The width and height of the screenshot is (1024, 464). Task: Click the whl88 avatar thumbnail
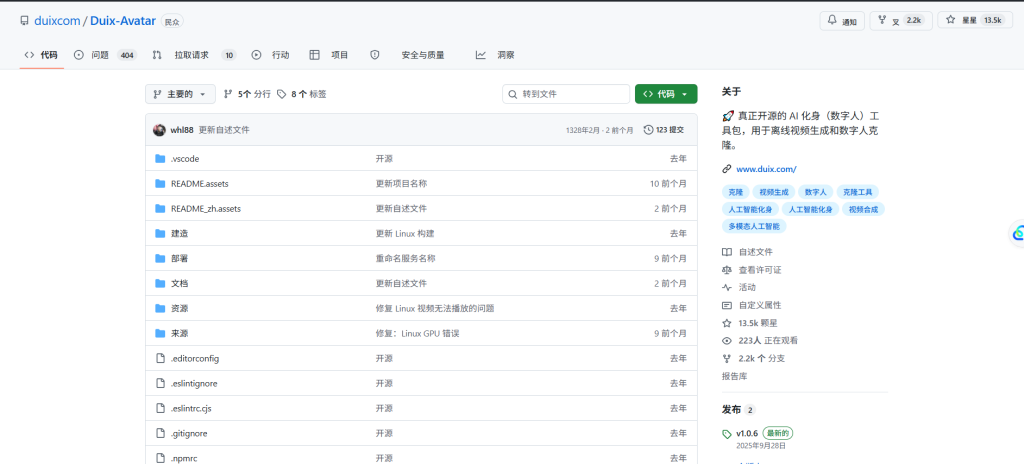click(x=159, y=130)
